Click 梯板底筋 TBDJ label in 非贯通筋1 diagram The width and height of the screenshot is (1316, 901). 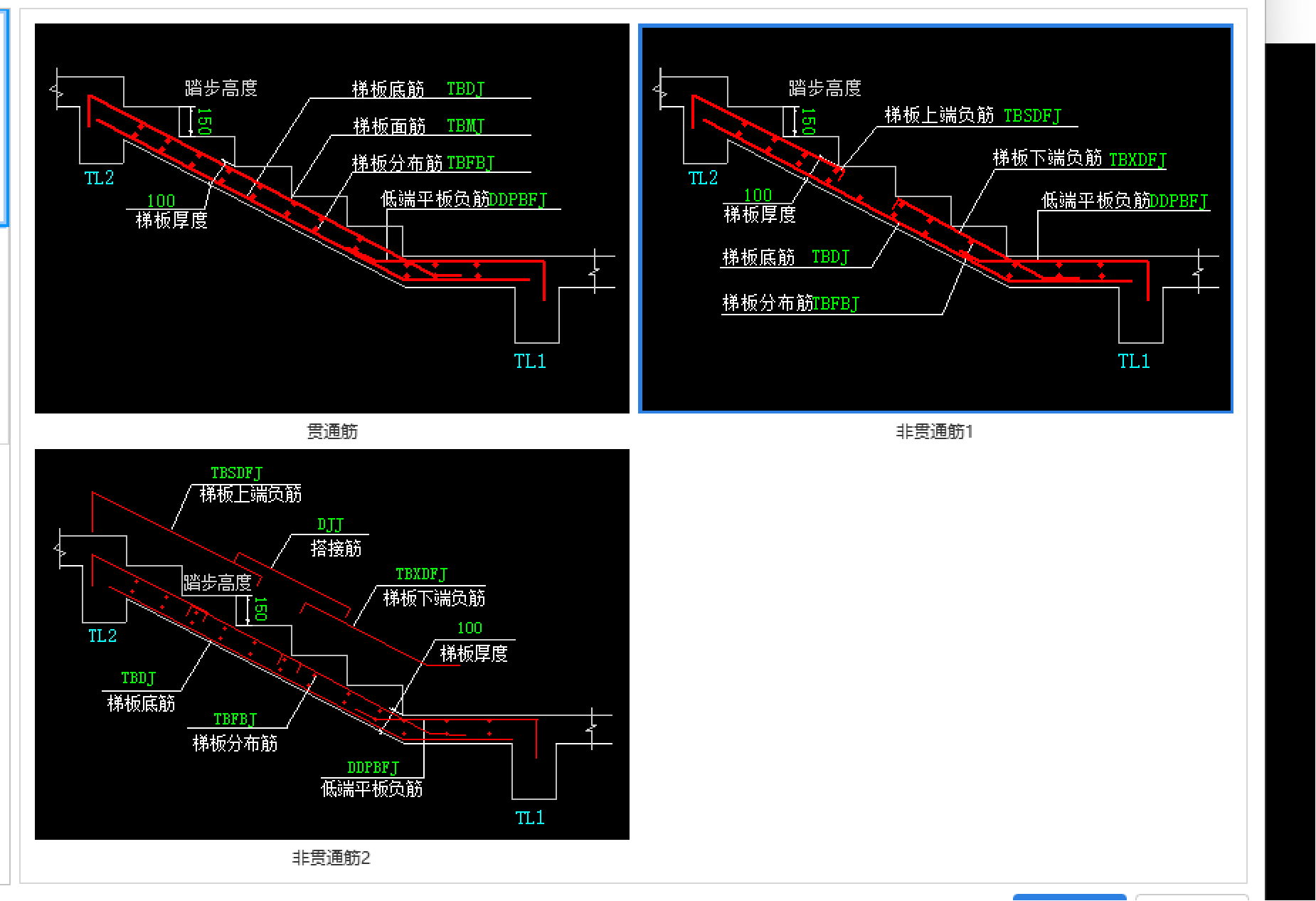785,257
